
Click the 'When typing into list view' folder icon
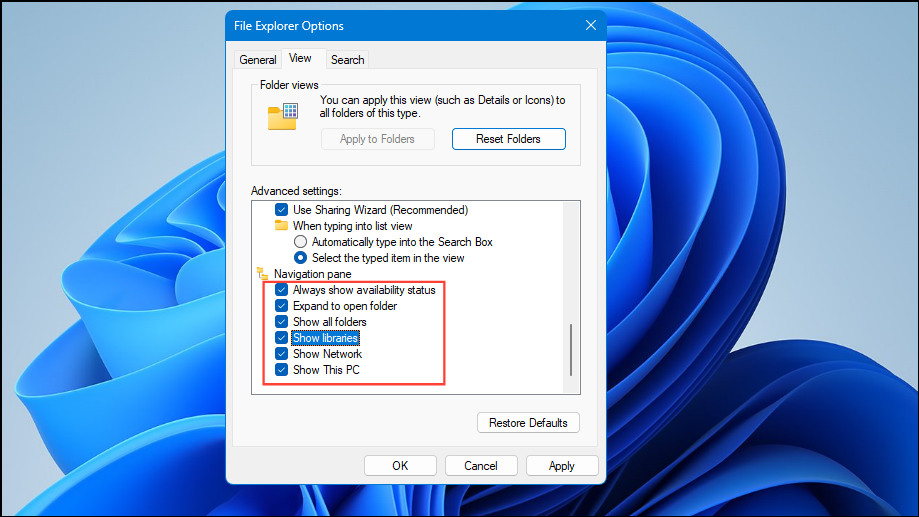pyautogui.click(x=281, y=226)
